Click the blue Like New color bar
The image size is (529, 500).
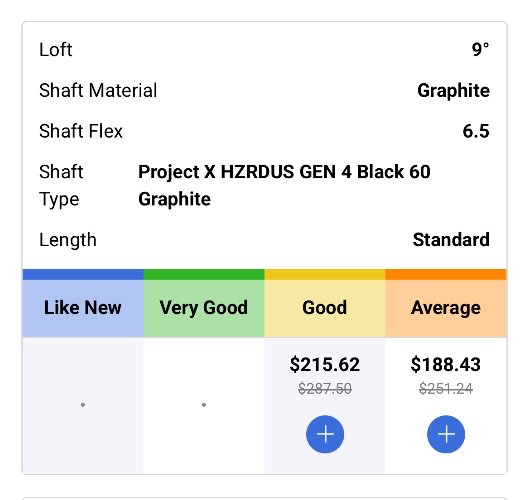coord(83,275)
